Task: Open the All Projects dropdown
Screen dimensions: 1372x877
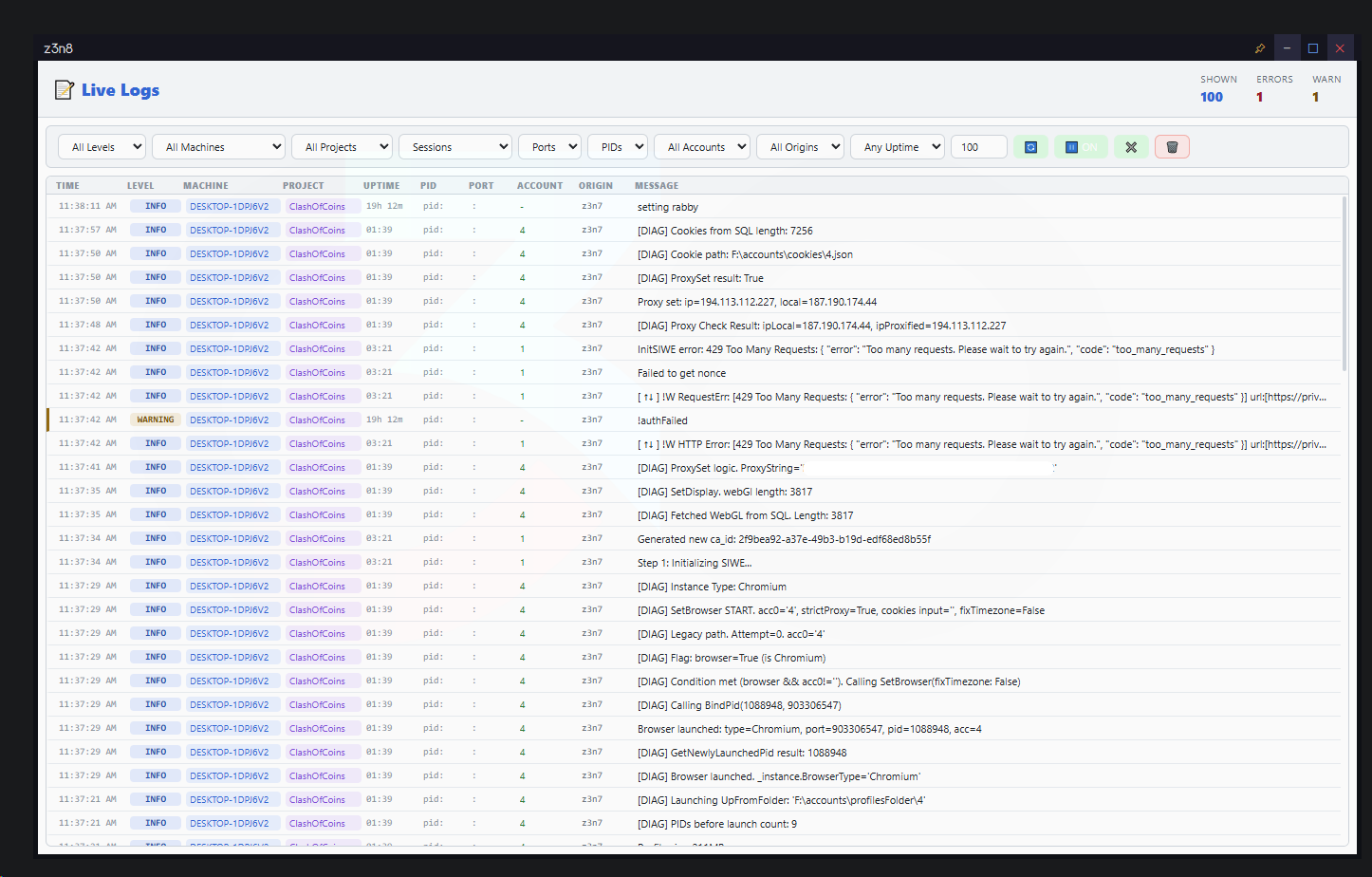Action: point(342,147)
